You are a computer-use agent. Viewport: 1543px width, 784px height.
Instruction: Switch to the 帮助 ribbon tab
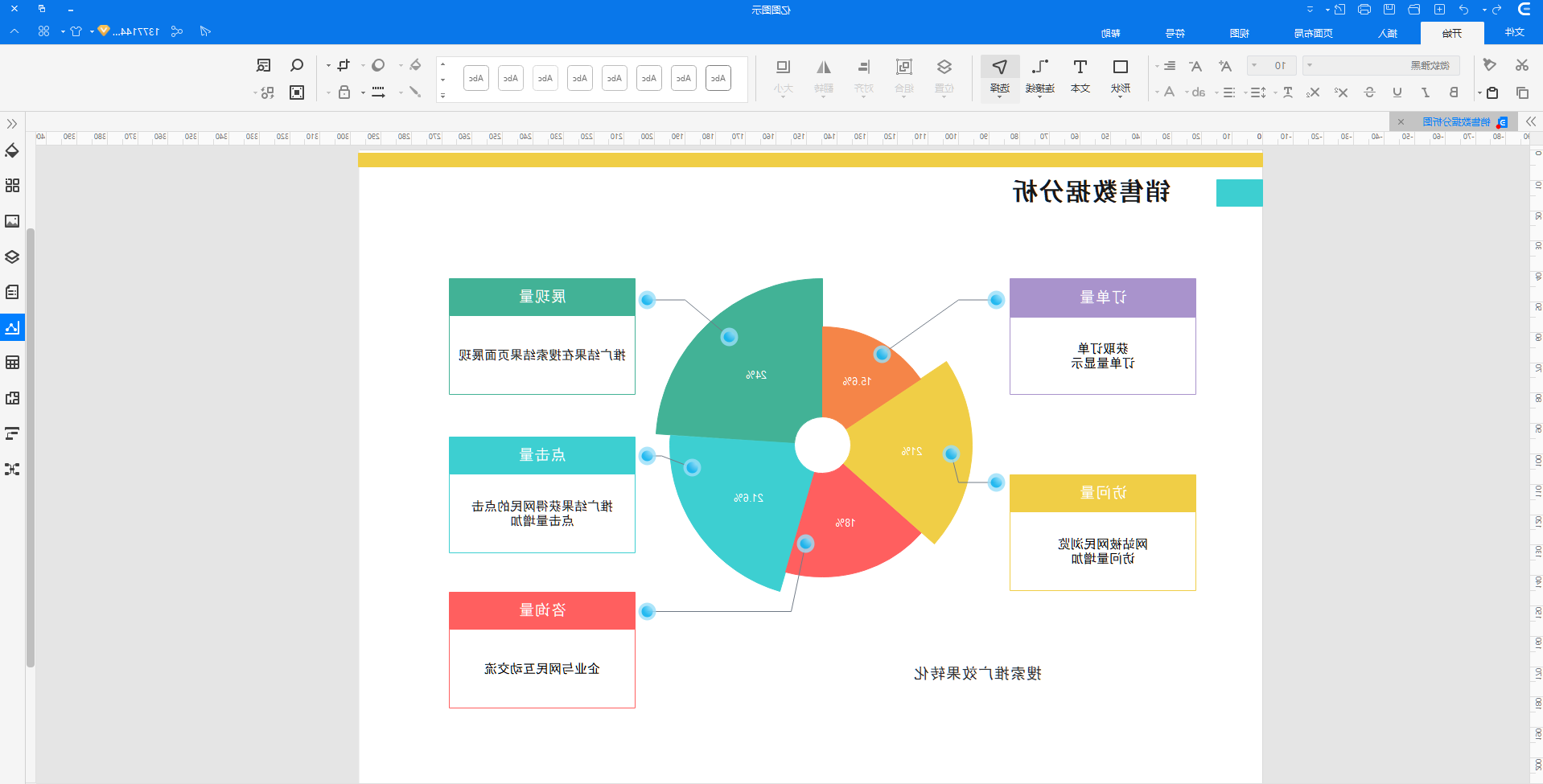click(1111, 33)
